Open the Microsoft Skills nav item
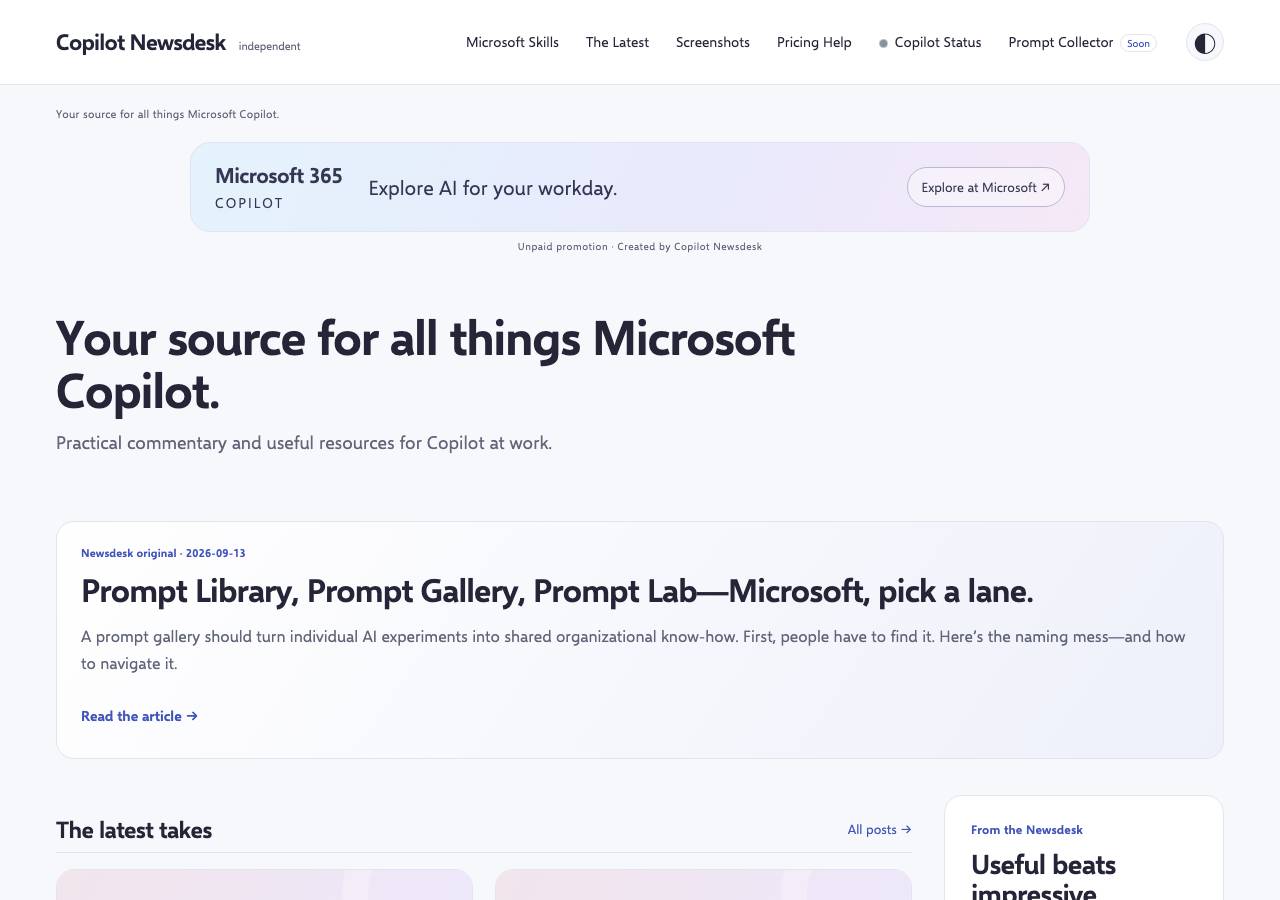The width and height of the screenshot is (1280, 900). pos(512,42)
